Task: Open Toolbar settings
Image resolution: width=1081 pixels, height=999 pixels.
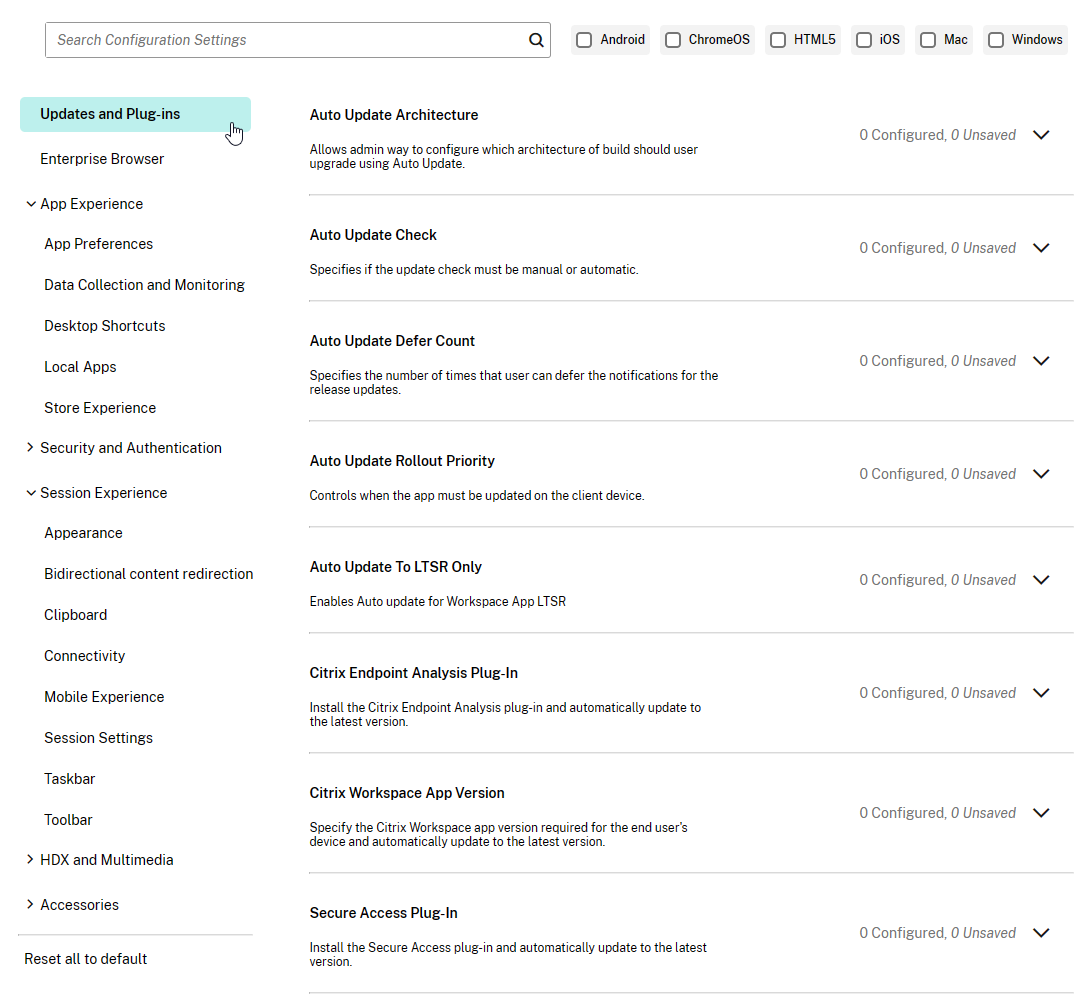Action: [68, 820]
